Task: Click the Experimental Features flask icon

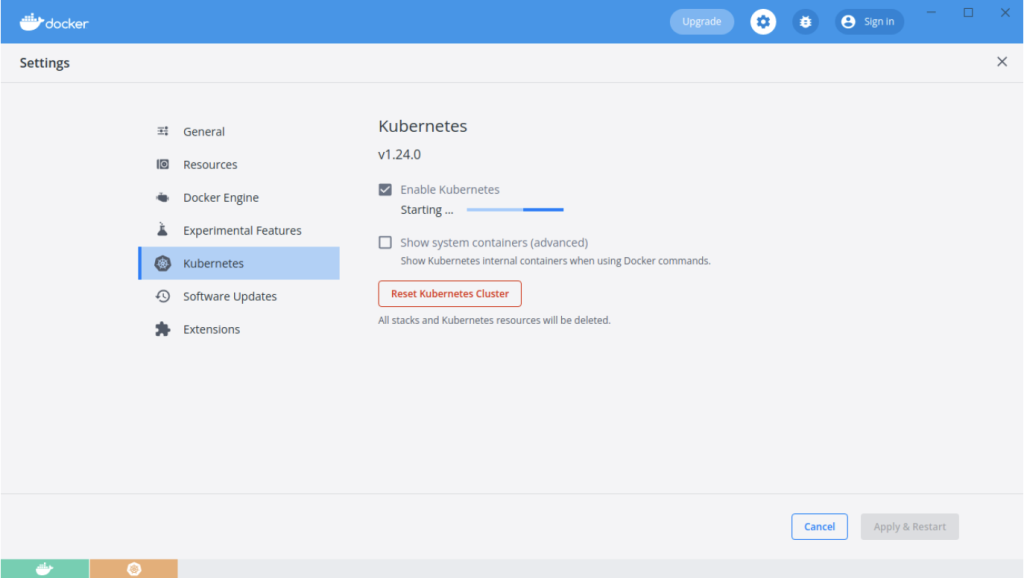Action: tap(163, 231)
